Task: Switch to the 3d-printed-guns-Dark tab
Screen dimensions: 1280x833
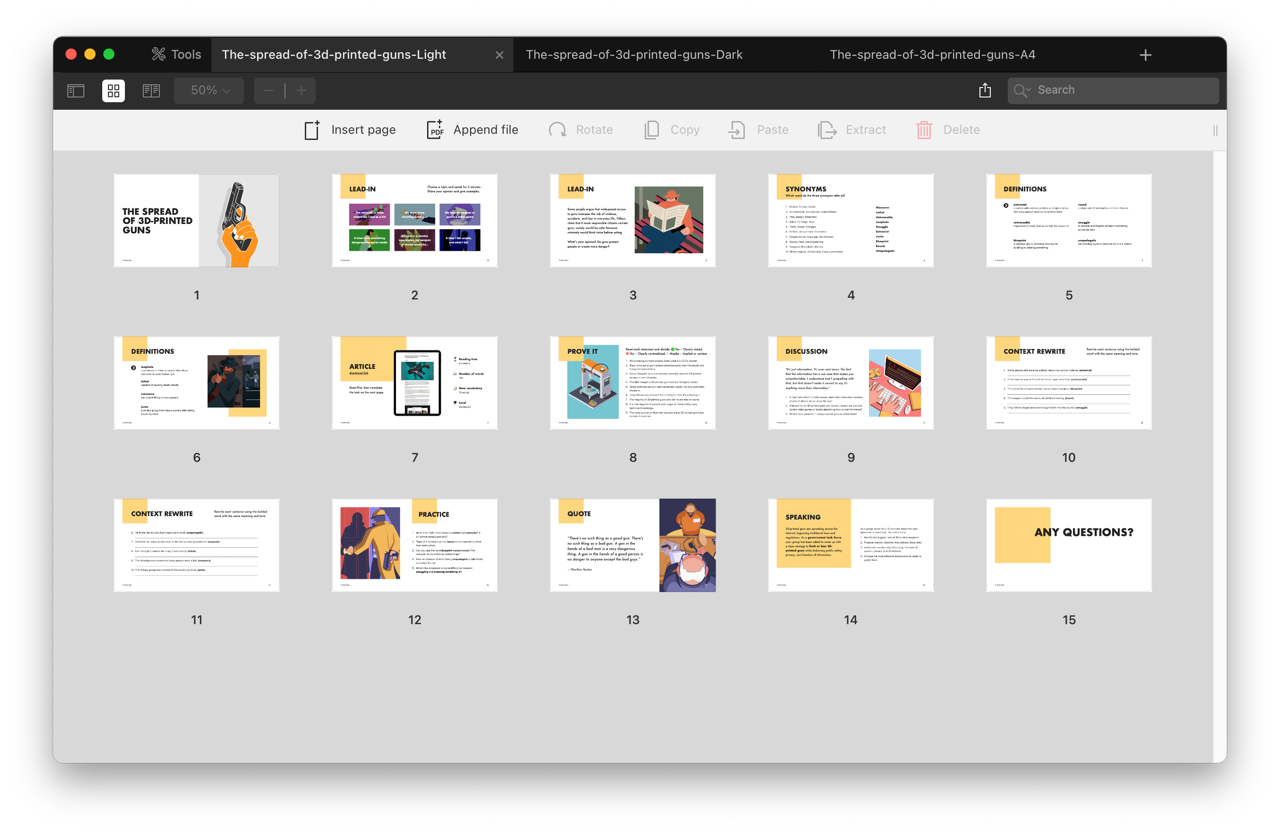Action: pyautogui.click(x=634, y=55)
